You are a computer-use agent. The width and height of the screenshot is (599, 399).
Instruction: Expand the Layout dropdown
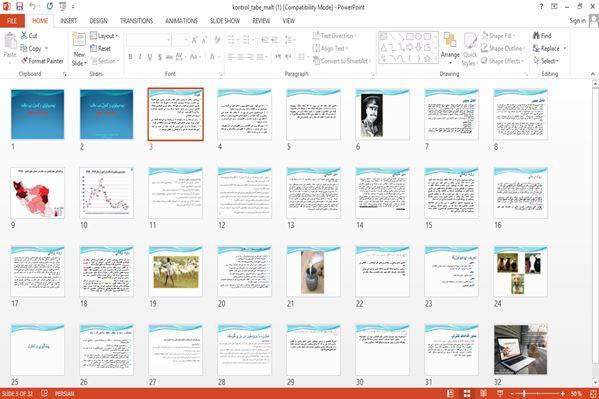tap(104, 36)
